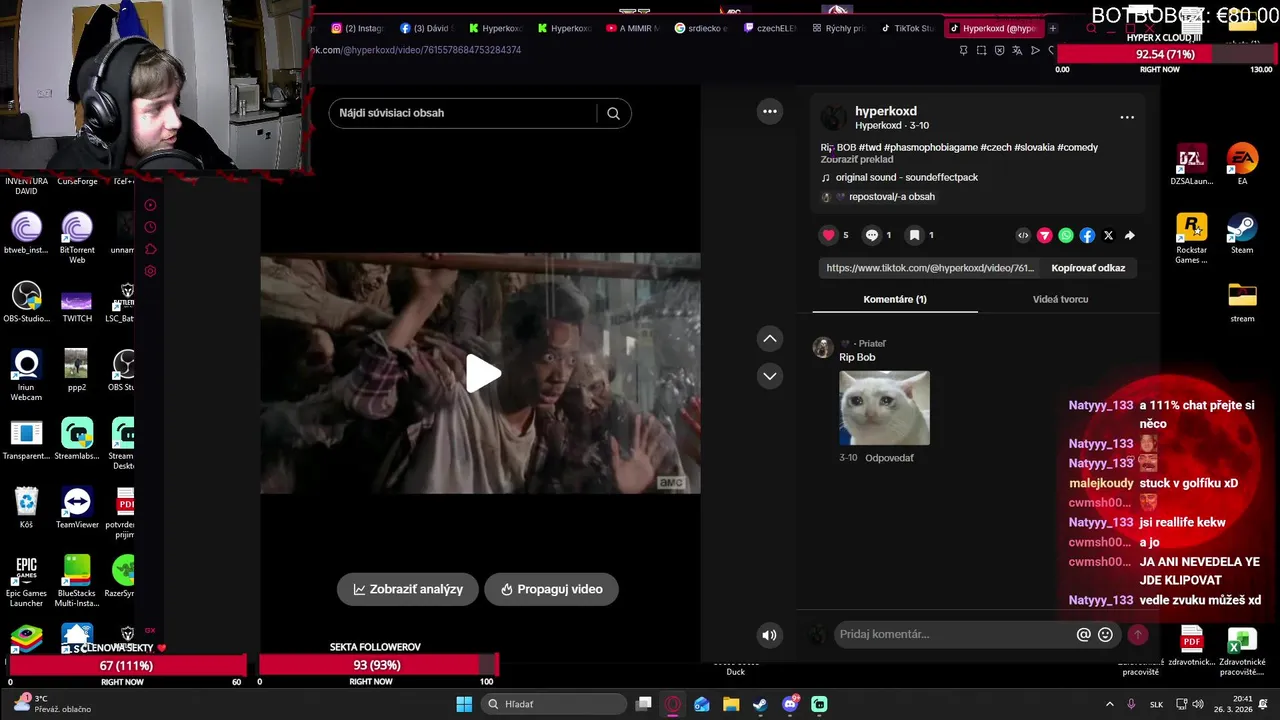Viewport: 1280px width, 720px height.
Task: Open three-dot menu beside hyperkoxd name
Action: pos(1127,117)
